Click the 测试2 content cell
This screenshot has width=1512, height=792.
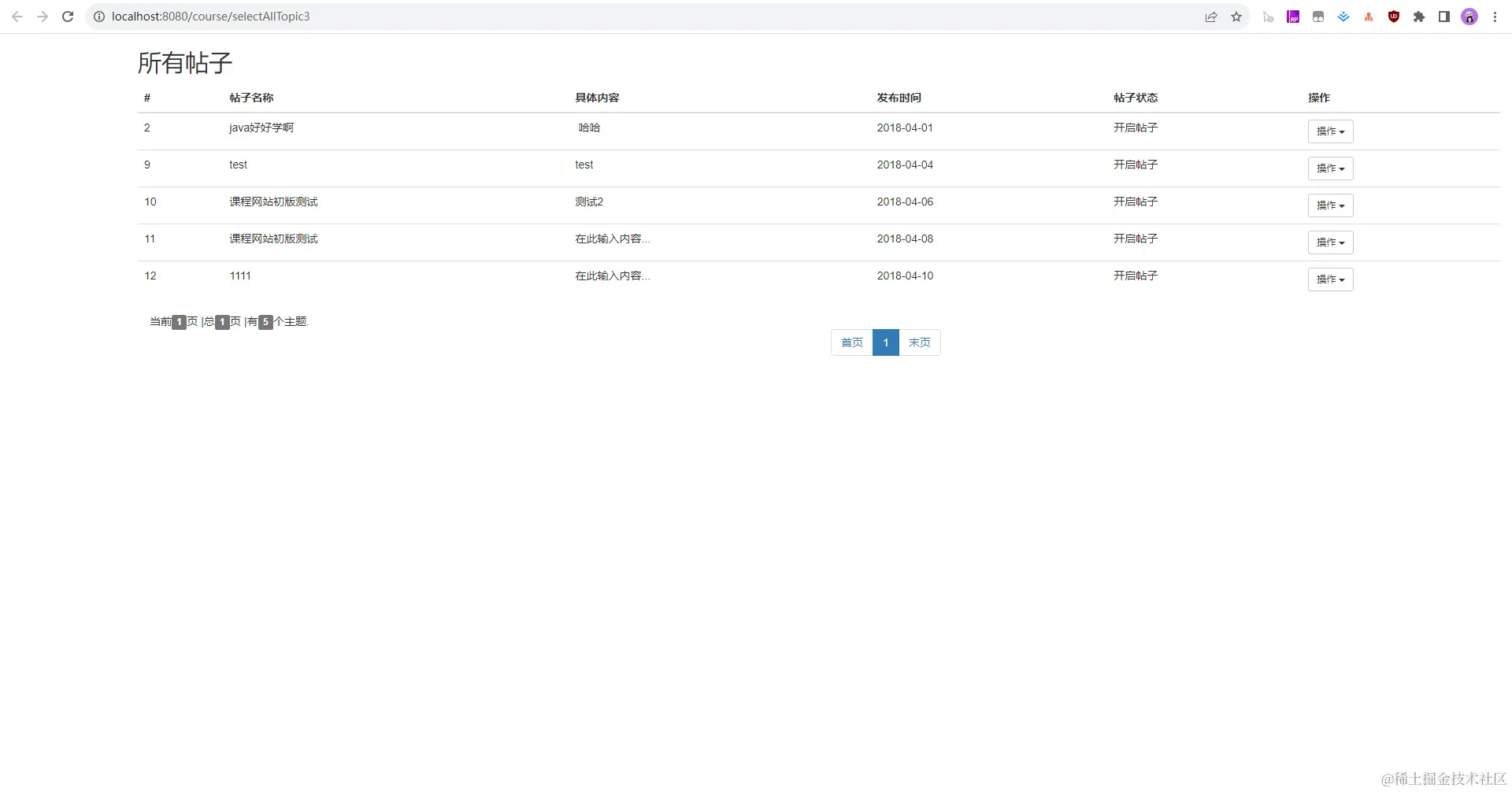[589, 202]
